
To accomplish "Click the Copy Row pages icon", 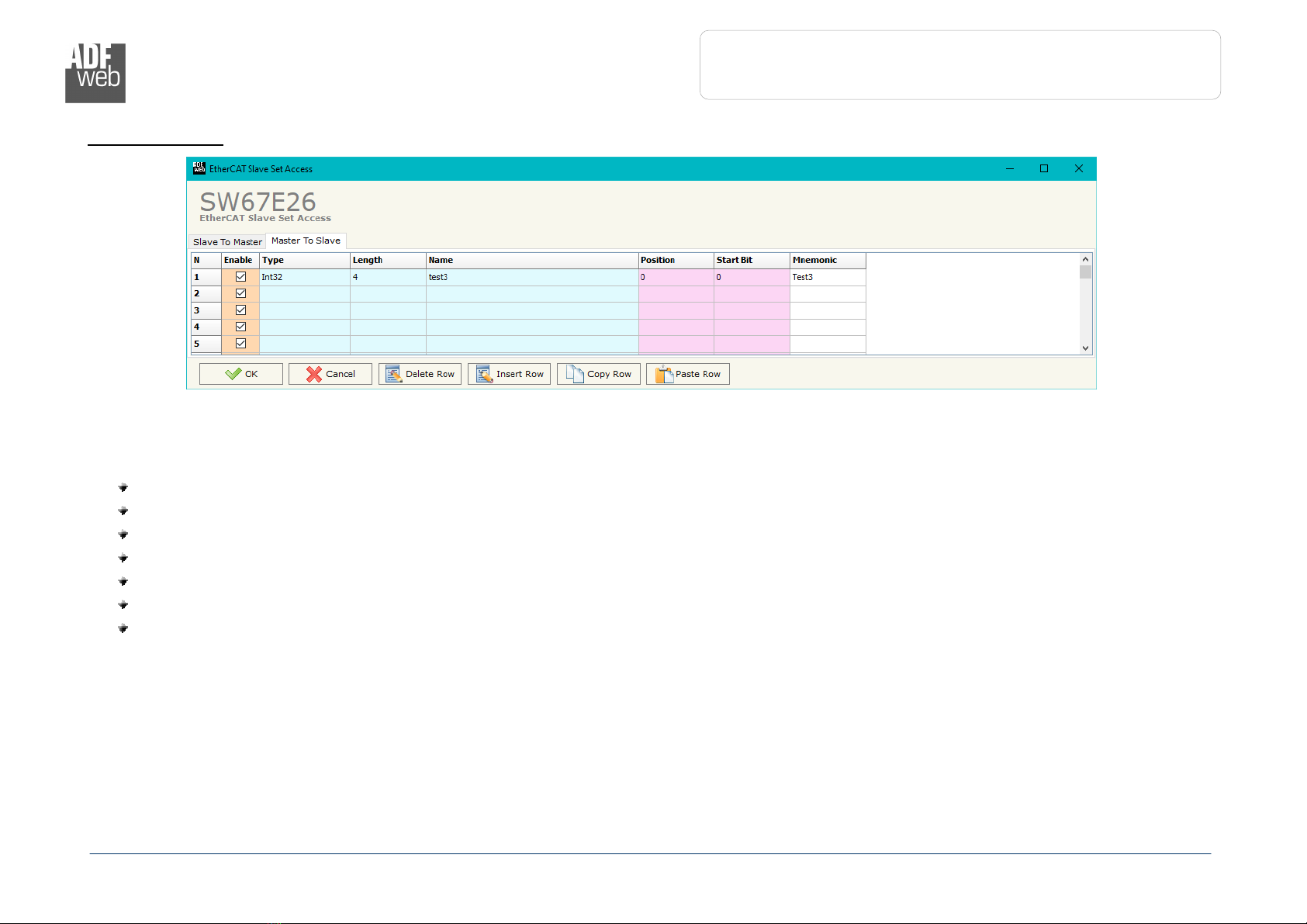I will 574,374.
